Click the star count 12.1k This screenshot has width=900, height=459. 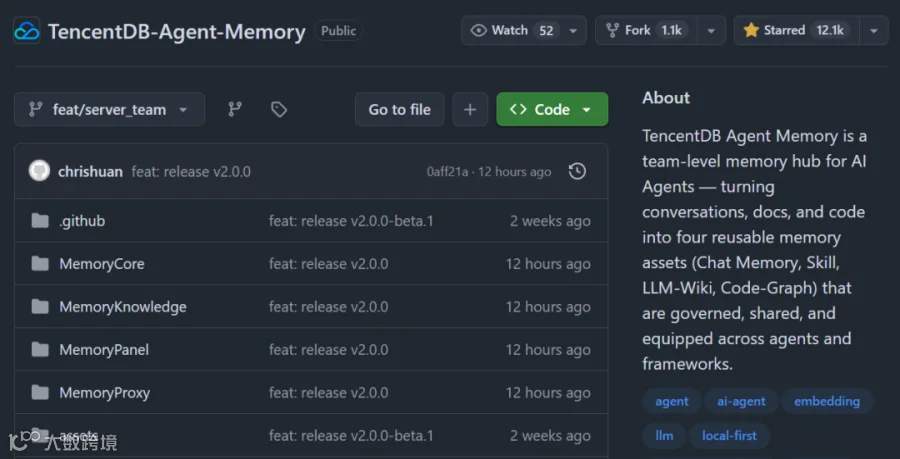click(x=830, y=30)
